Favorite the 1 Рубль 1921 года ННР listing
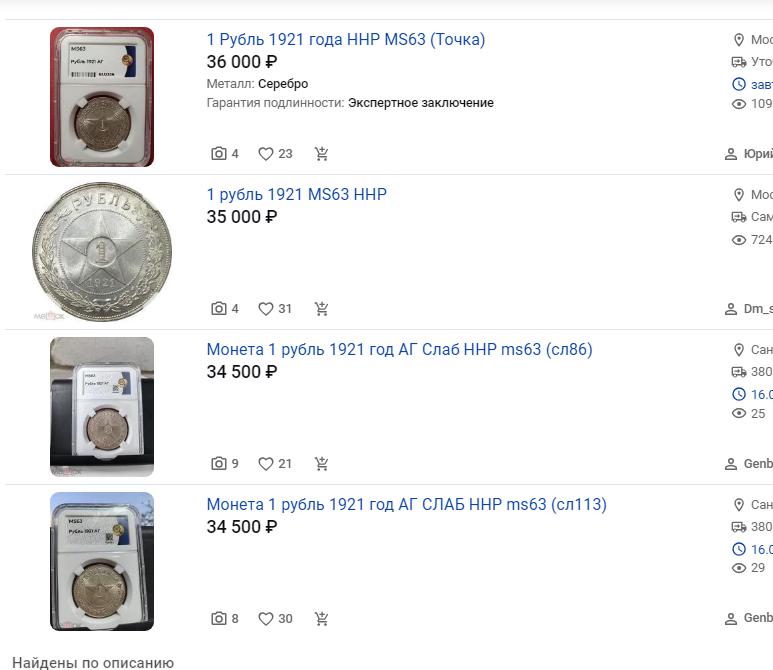Image resolution: width=773 pixels, height=670 pixels. pyautogui.click(x=266, y=154)
